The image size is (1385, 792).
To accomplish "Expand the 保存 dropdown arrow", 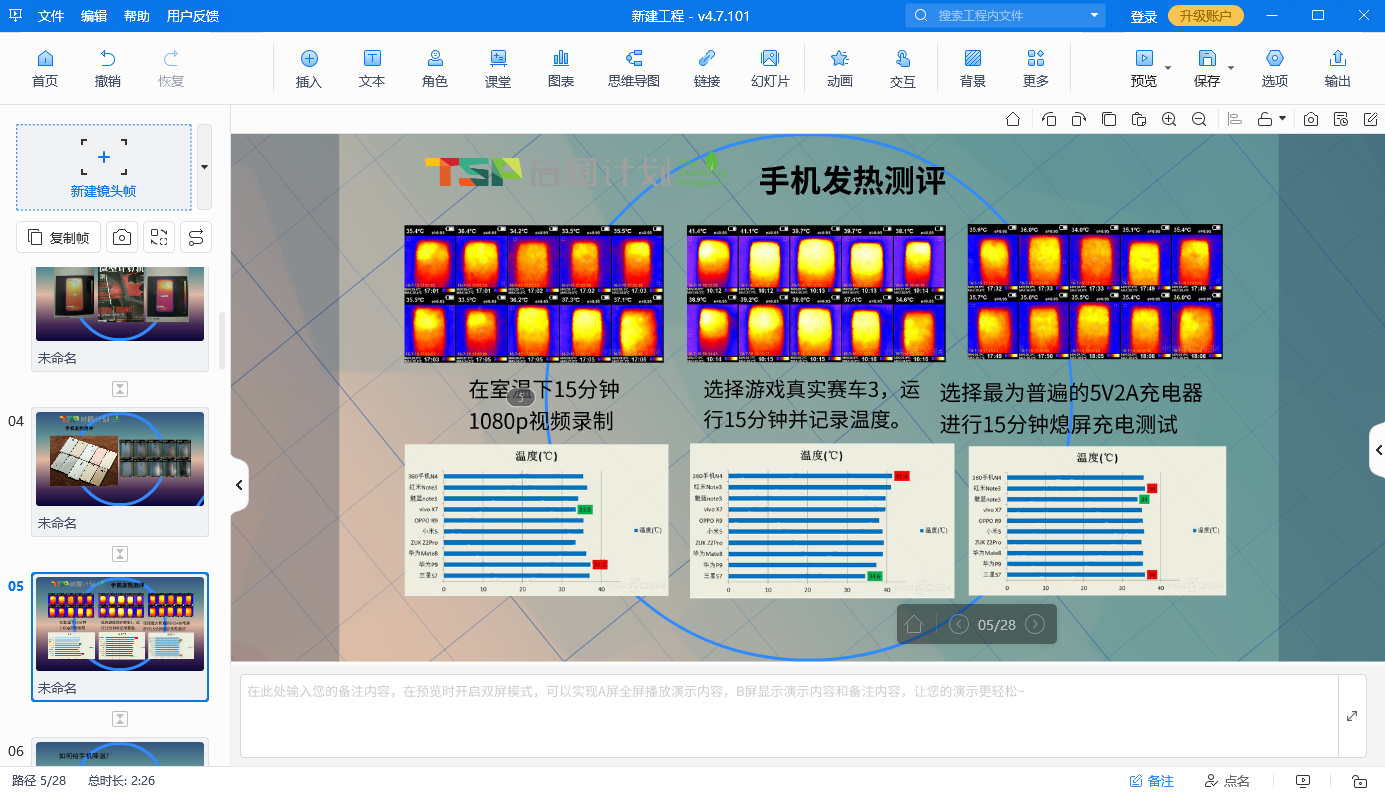I will tap(1231, 68).
